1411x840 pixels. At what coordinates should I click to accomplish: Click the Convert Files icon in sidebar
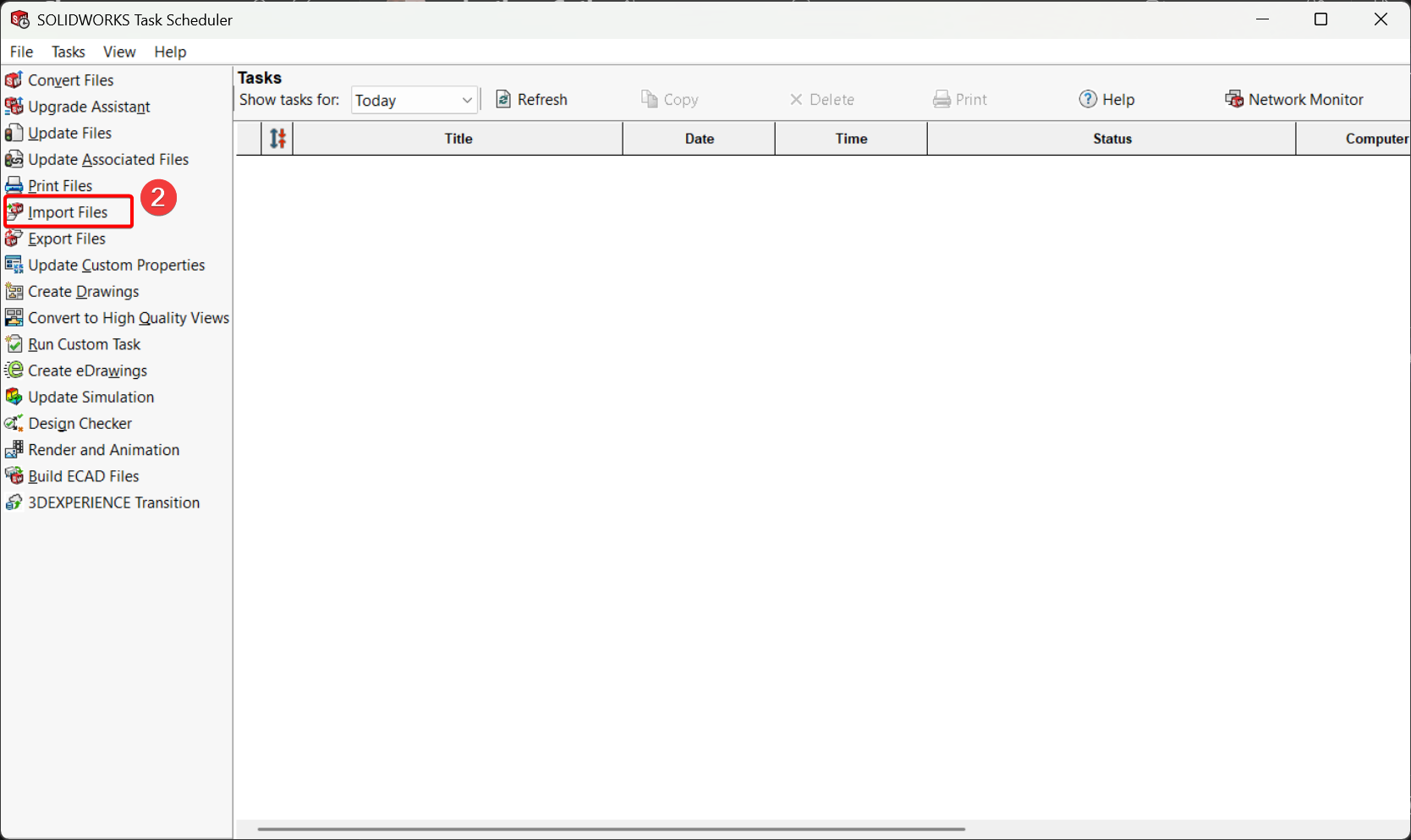pos(14,80)
